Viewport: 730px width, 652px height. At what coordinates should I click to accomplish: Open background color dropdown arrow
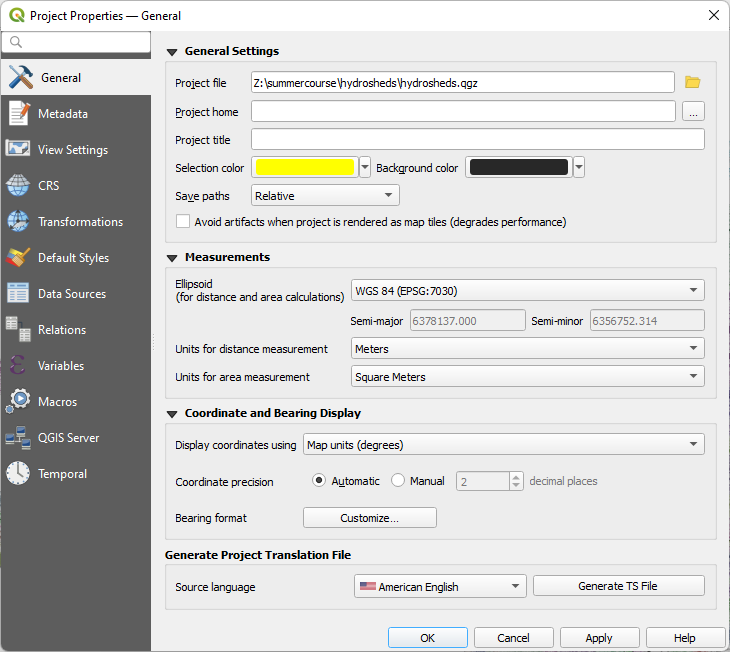click(579, 167)
